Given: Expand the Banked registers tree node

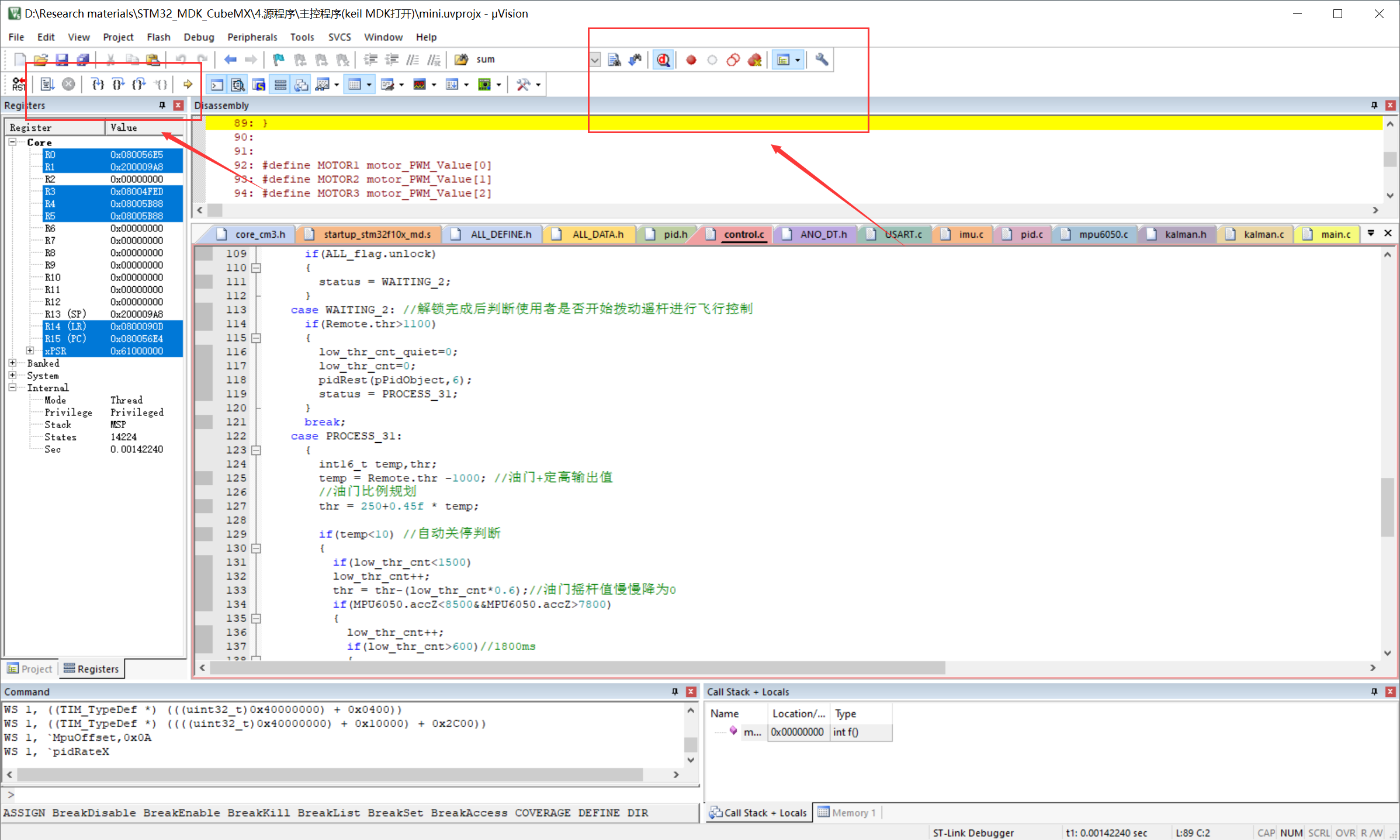Looking at the screenshot, I should click(x=12, y=363).
